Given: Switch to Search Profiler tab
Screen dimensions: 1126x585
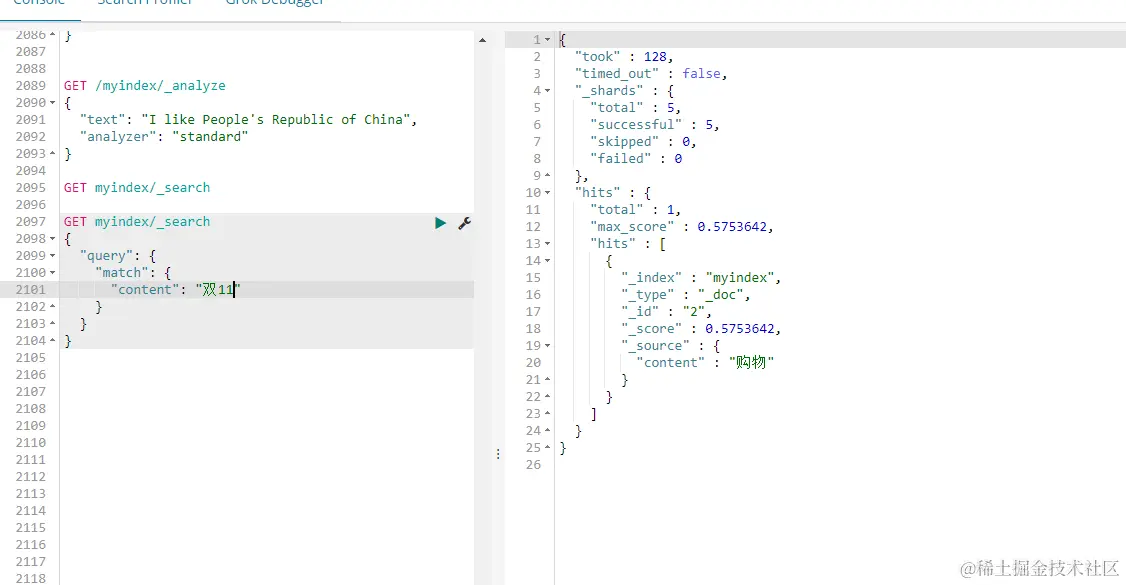Looking at the screenshot, I should [144, 3].
